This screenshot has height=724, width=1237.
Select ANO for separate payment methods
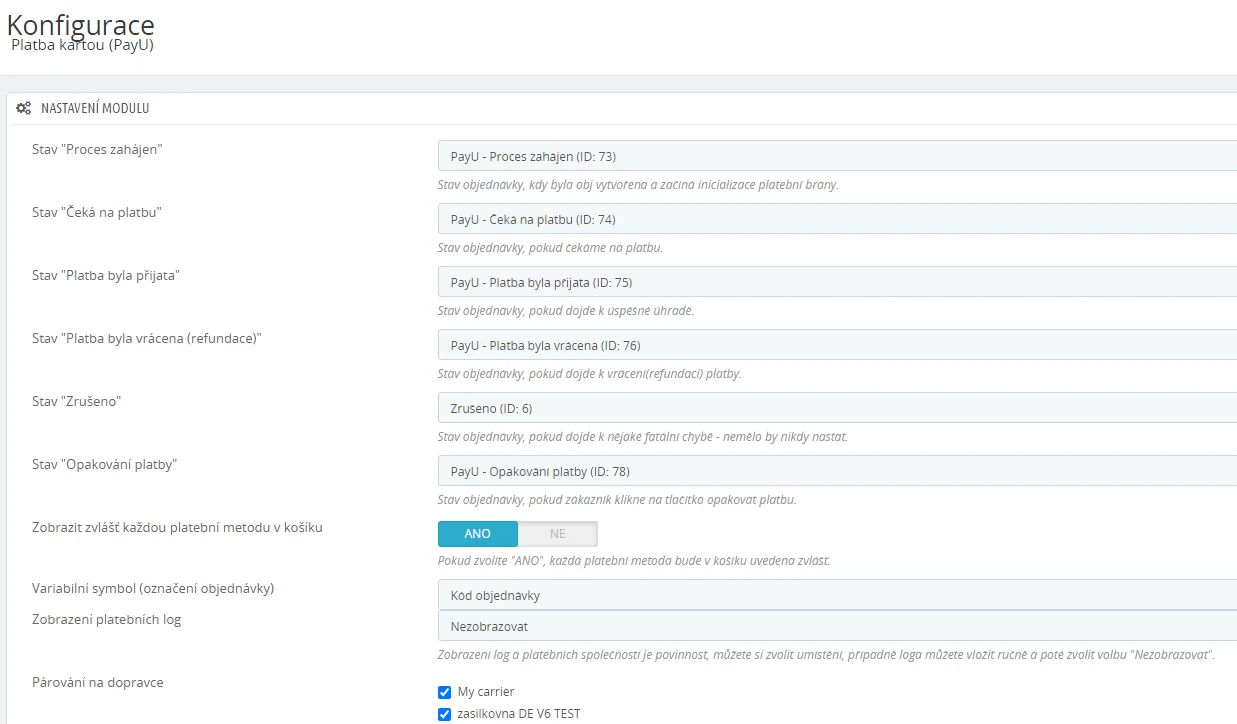(x=478, y=534)
